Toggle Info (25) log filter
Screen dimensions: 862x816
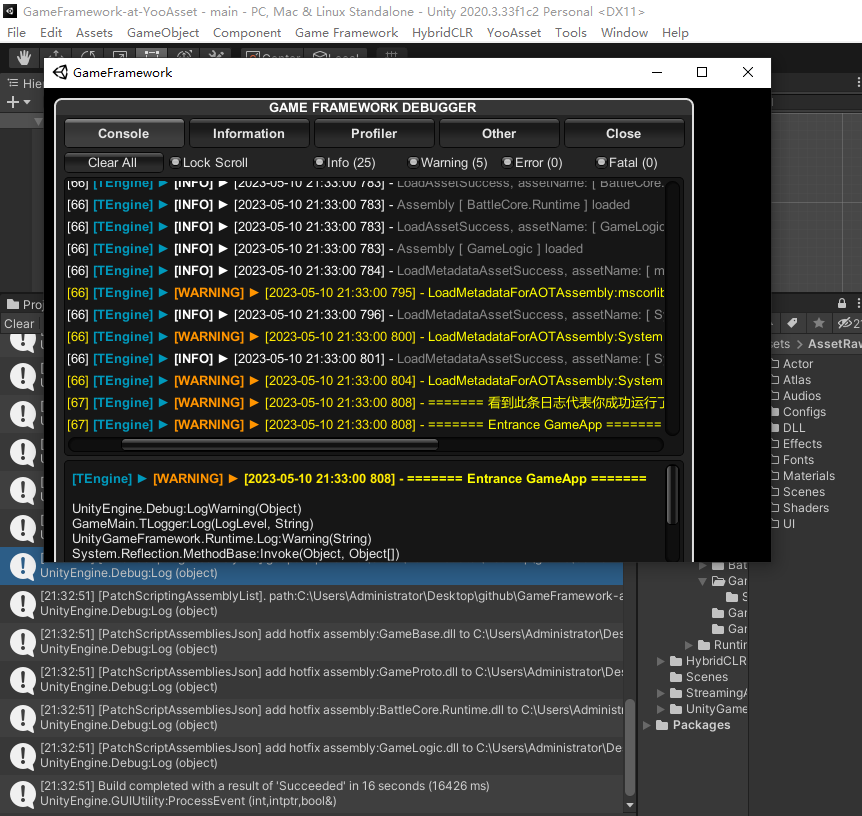pyautogui.click(x=345, y=163)
